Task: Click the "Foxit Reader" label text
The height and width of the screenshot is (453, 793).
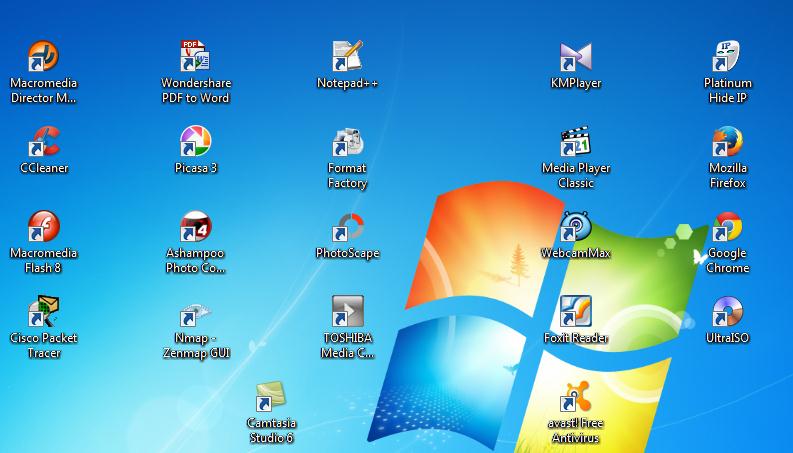Action: click(576, 338)
